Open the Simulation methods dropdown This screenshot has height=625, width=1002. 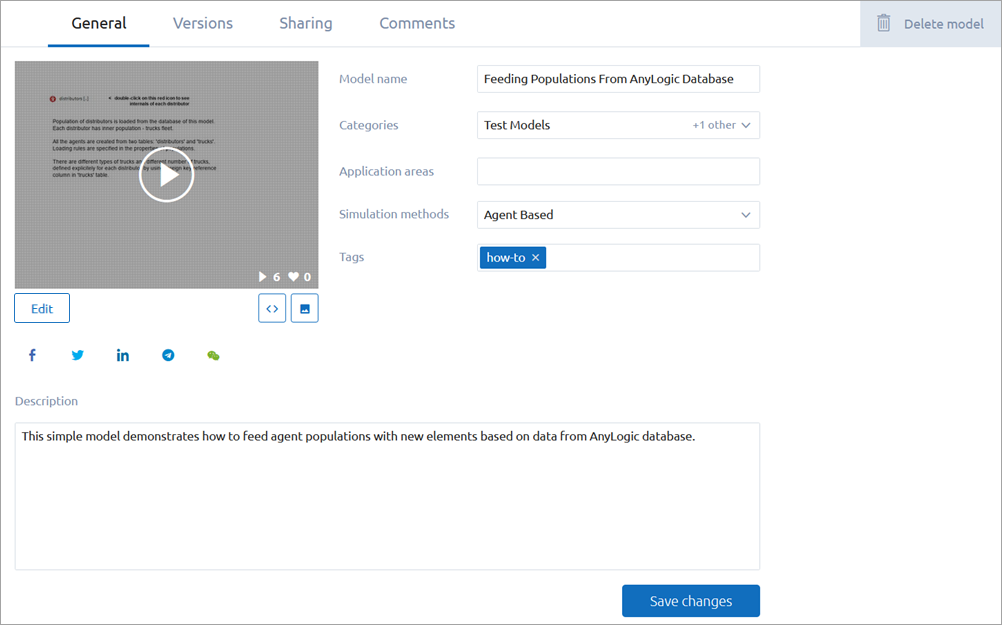click(x=745, y=214)
